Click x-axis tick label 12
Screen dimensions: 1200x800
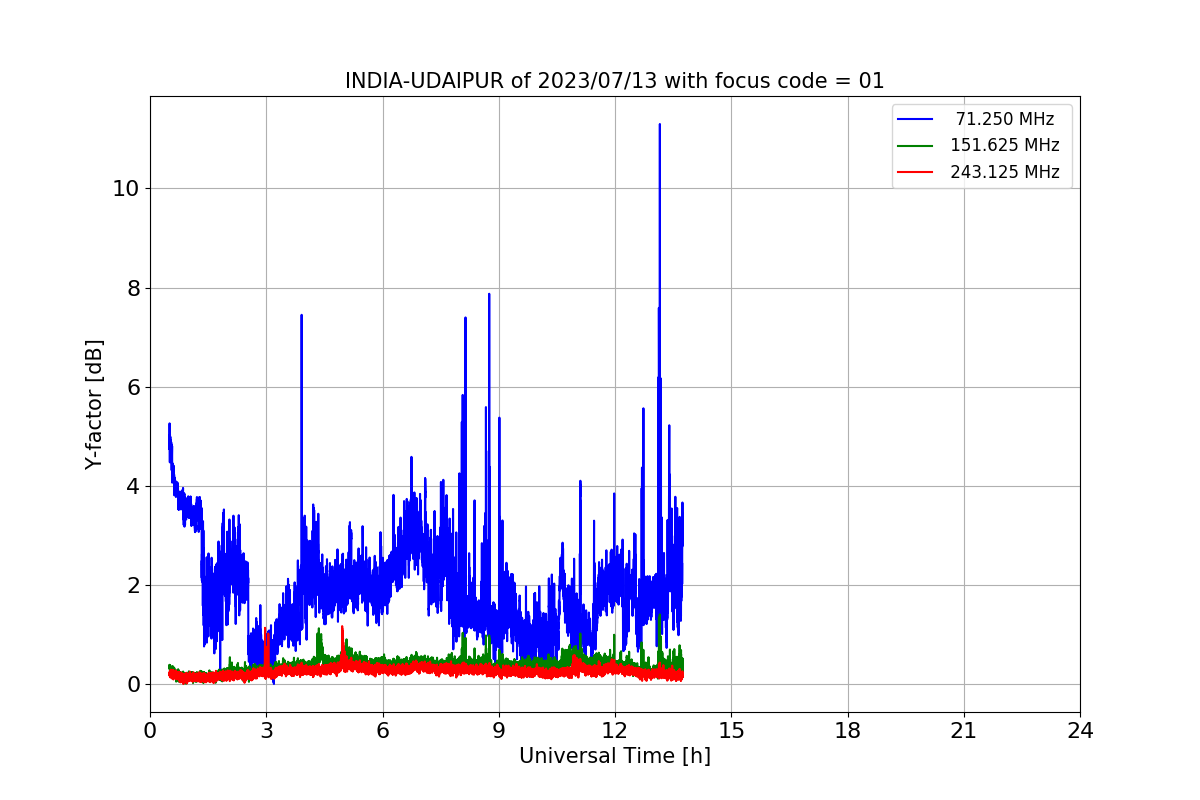tap(615, 731)
